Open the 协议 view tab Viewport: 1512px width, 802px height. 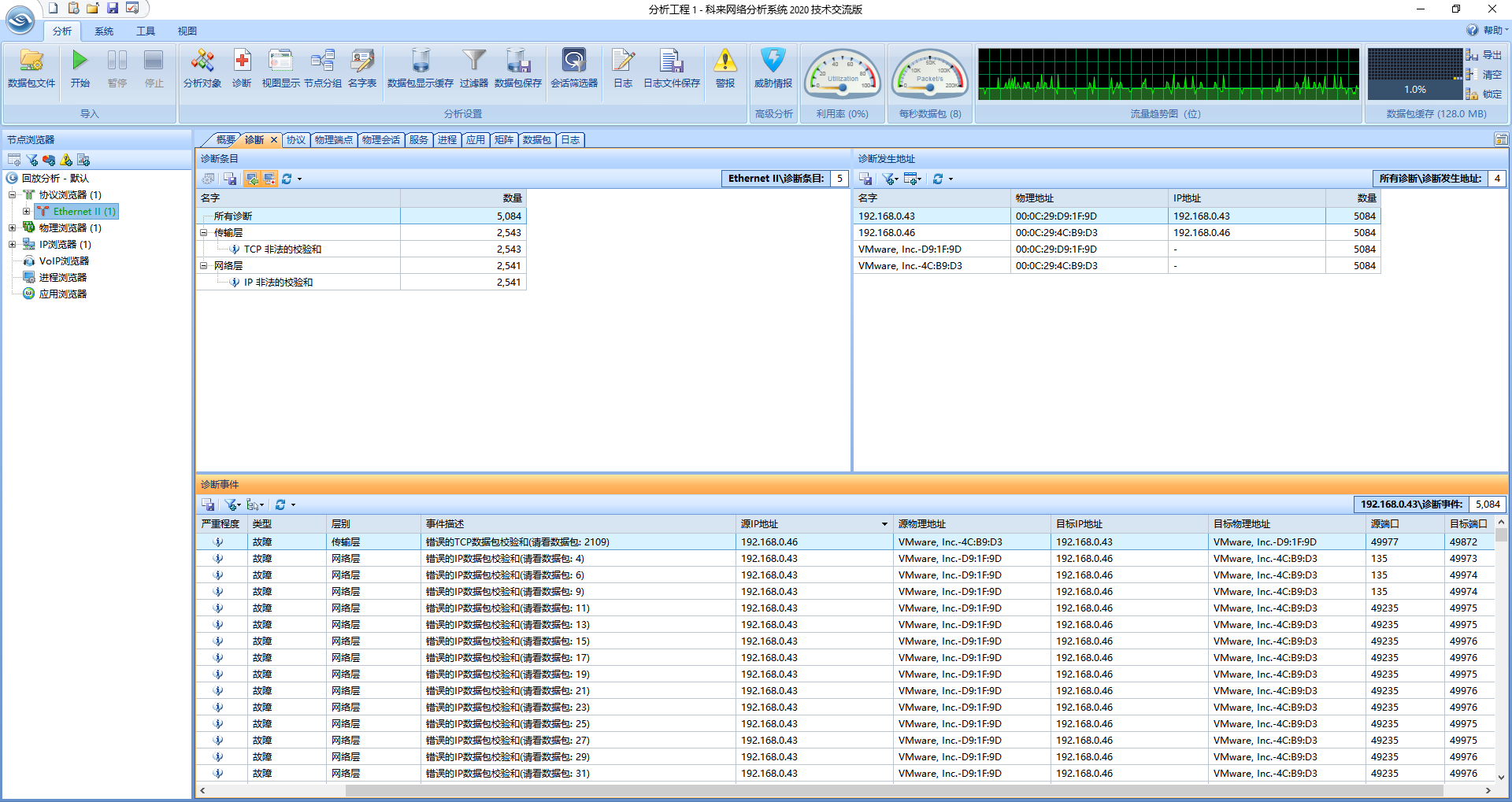coord(296,139)
